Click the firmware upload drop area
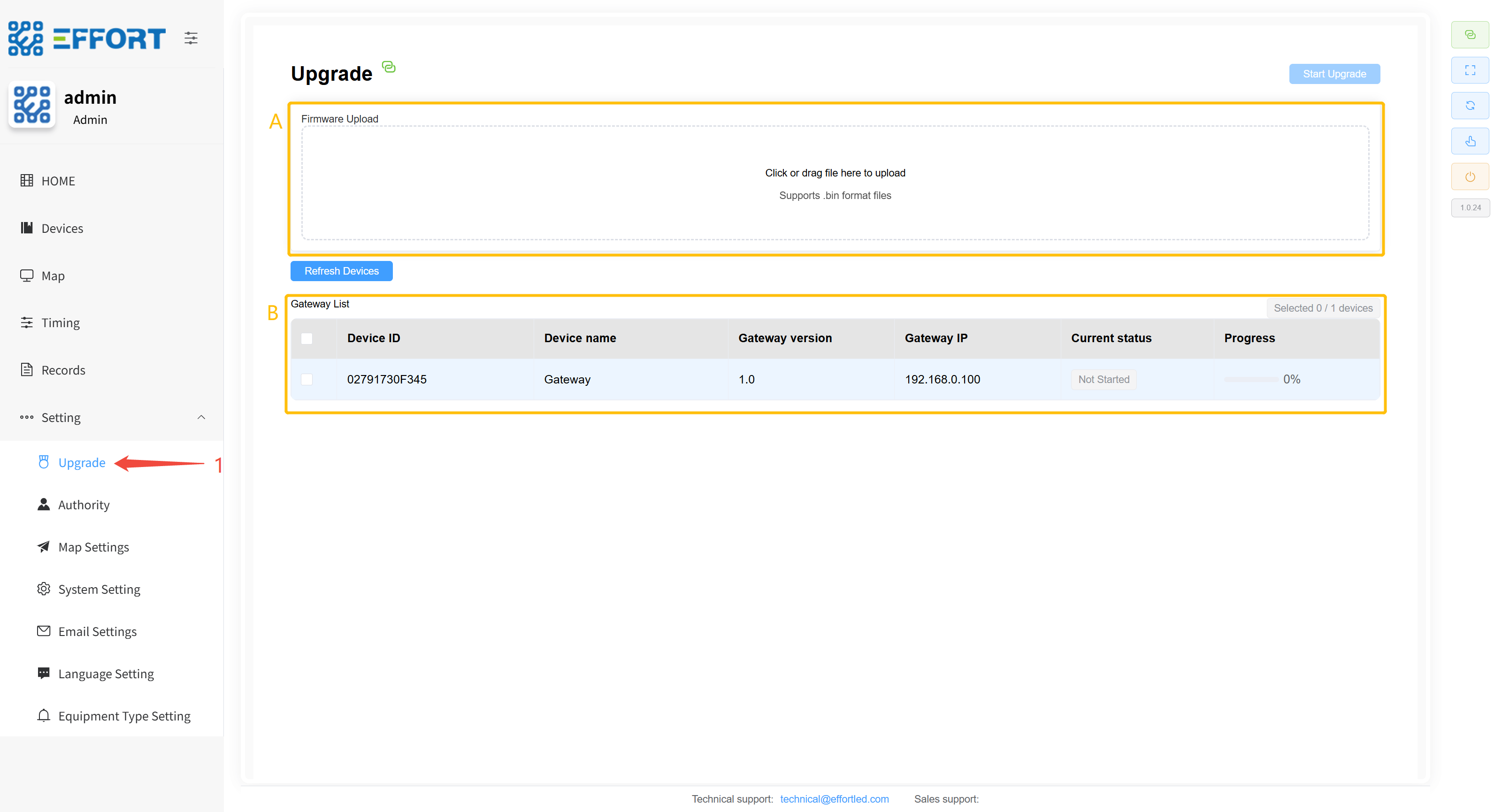1502x812 pixels. point(835,183)
